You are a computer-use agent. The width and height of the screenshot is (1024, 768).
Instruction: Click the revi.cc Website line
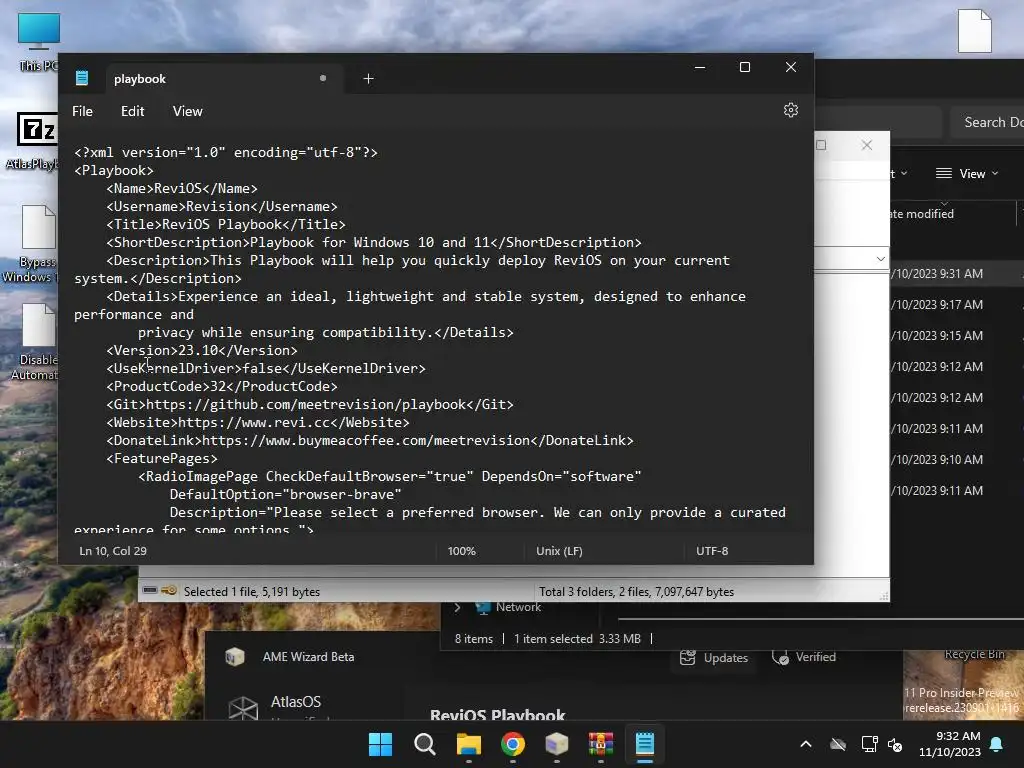(258, 423)
